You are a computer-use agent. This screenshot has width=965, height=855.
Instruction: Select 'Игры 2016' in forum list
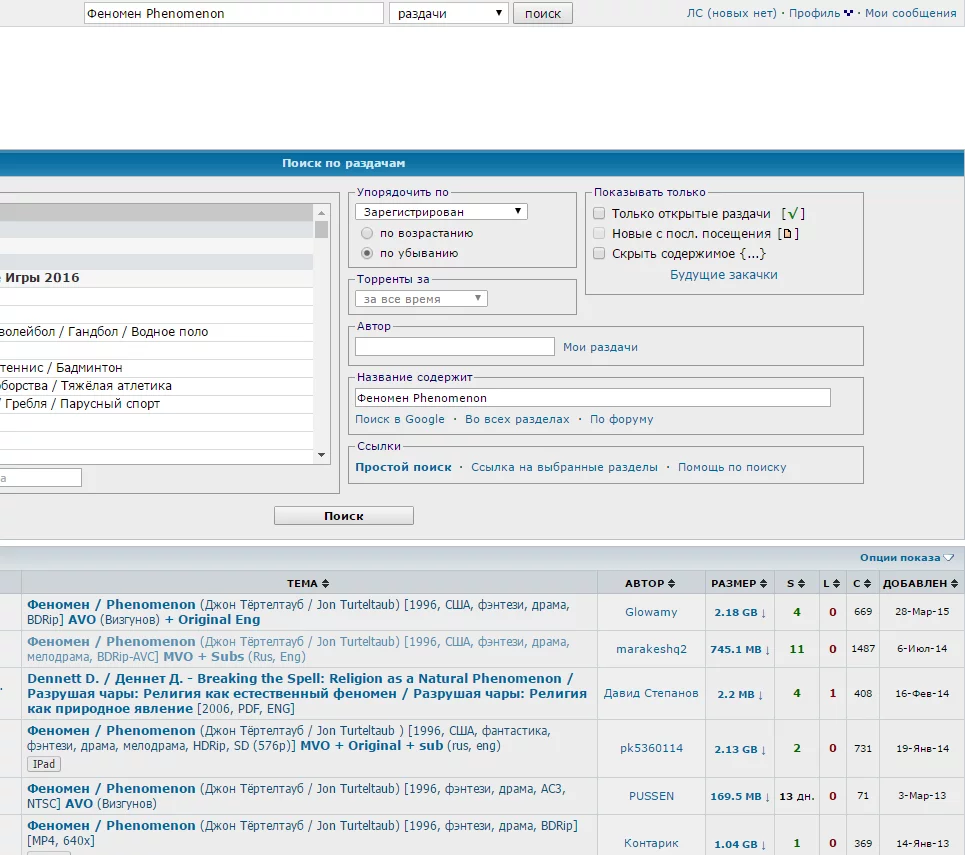point(156,278)
